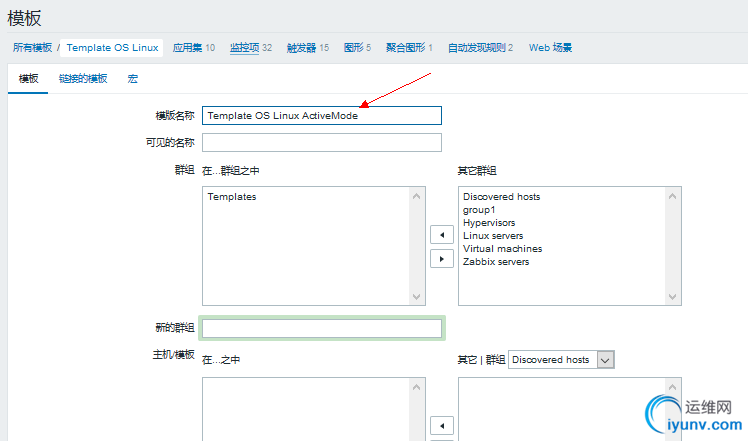Switch to 宏 tab
Screen dimensions: 748x441
133,79
